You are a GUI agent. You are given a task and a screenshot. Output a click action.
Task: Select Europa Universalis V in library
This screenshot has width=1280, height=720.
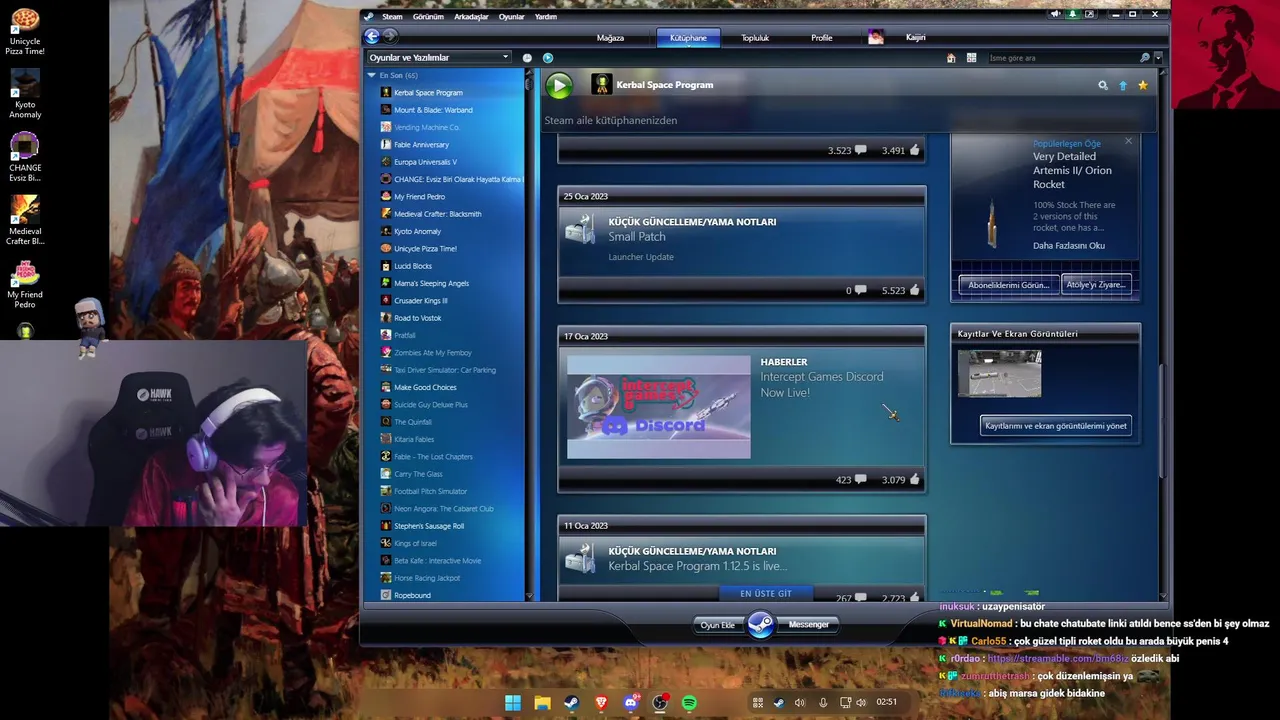click(x=425, y=162)
